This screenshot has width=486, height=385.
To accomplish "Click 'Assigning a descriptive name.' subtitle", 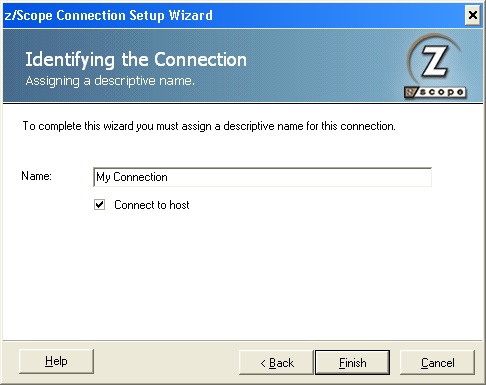I will pos(110,81).
